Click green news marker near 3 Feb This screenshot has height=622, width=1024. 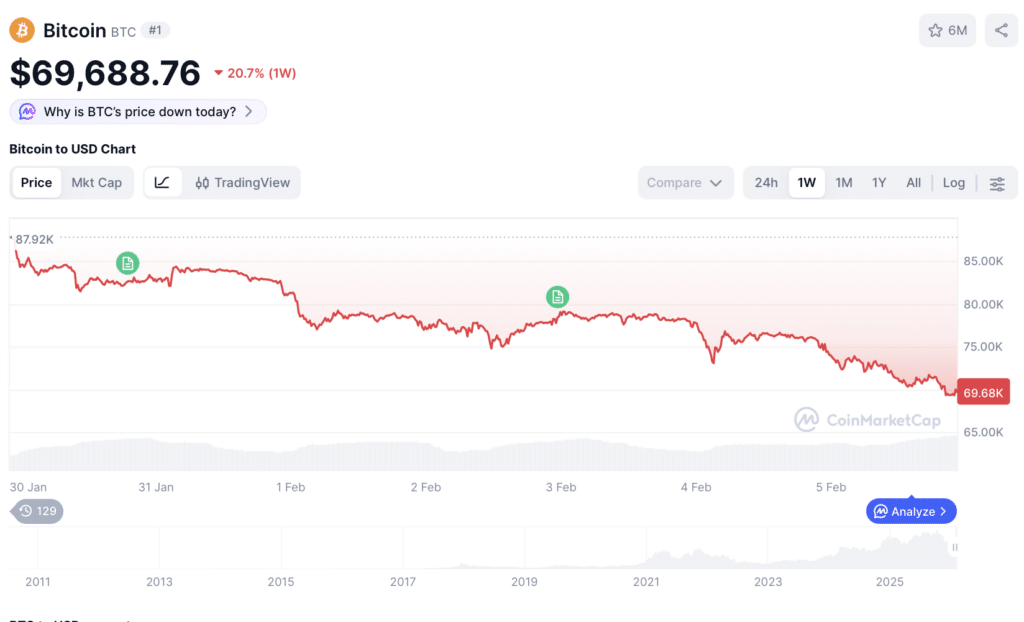point(557,297)
